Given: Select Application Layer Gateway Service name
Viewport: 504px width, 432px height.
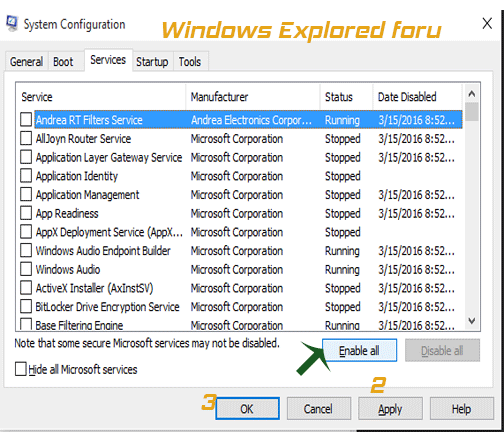Looking at the screenshot, I should pos(109,157).
